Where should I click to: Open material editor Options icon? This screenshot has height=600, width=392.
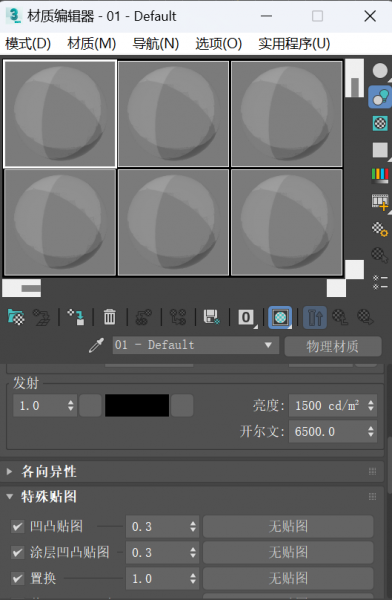click(380, 229)
